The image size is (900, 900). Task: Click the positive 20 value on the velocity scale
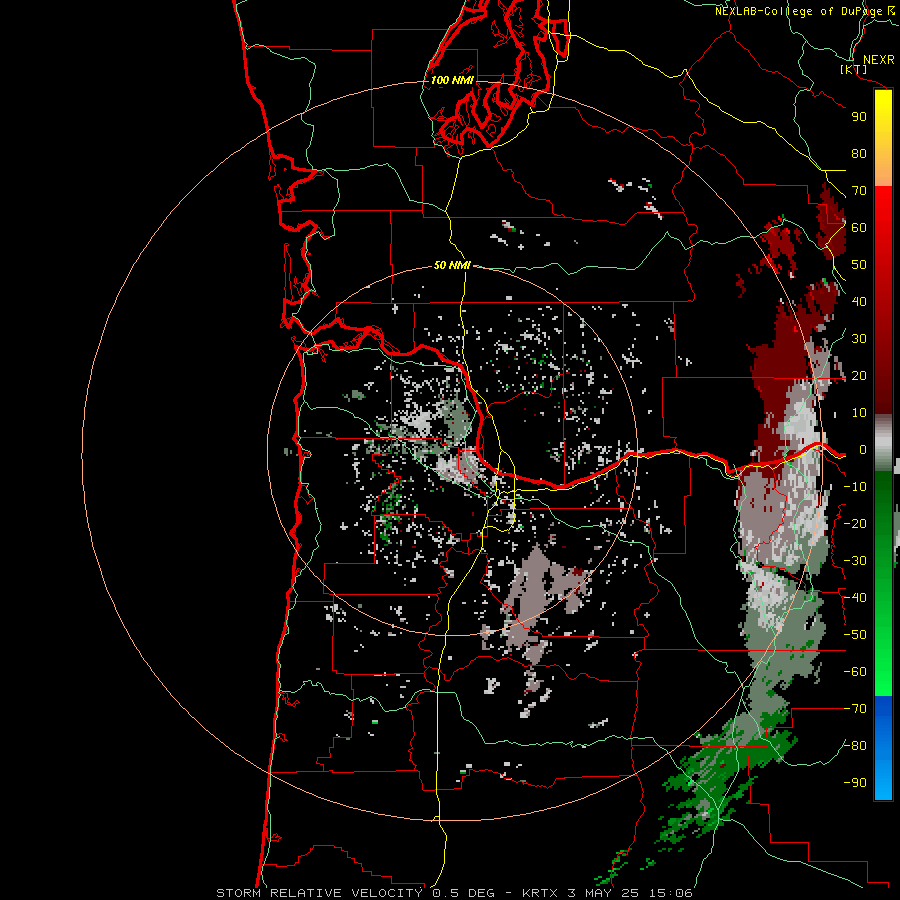859,376
